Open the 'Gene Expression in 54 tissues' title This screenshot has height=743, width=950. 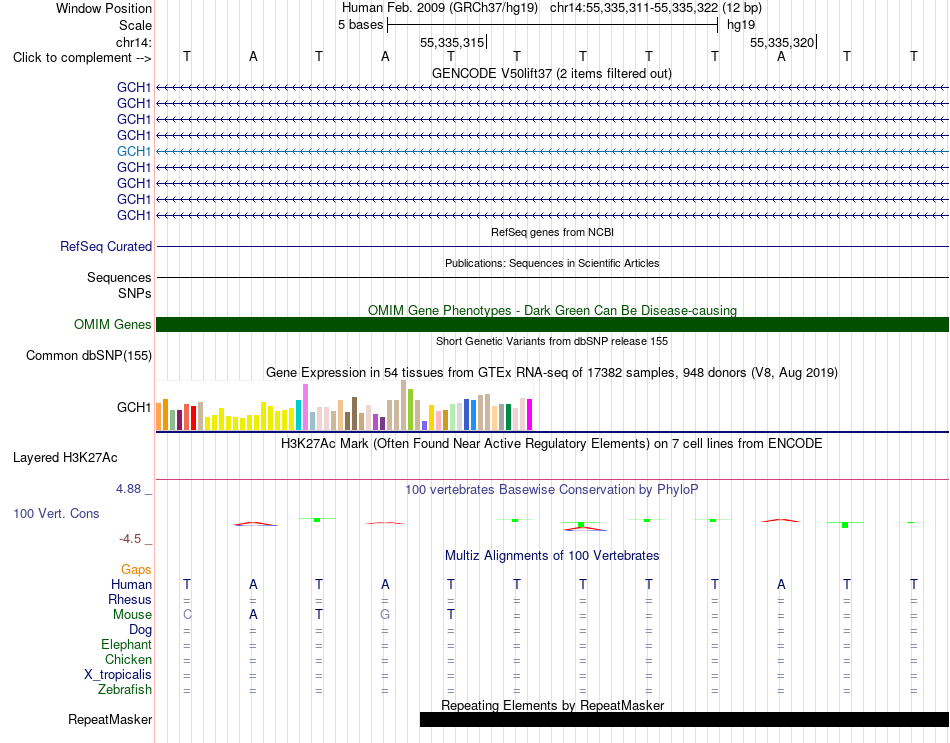tap(552, 372)
